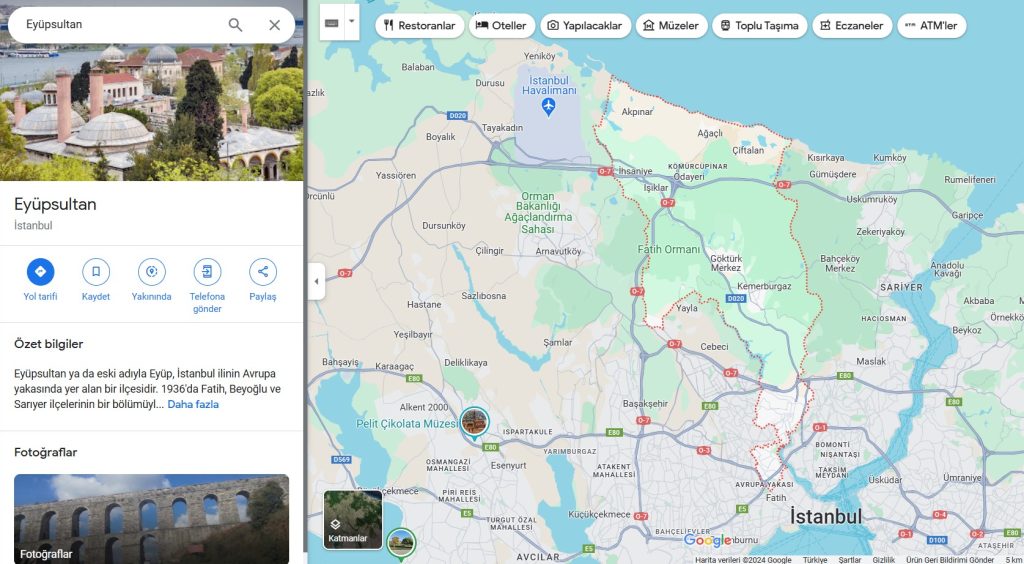Click the Üsküdar map label
The height and width of the screenshot is (564, 1024).
coord(886,480)
